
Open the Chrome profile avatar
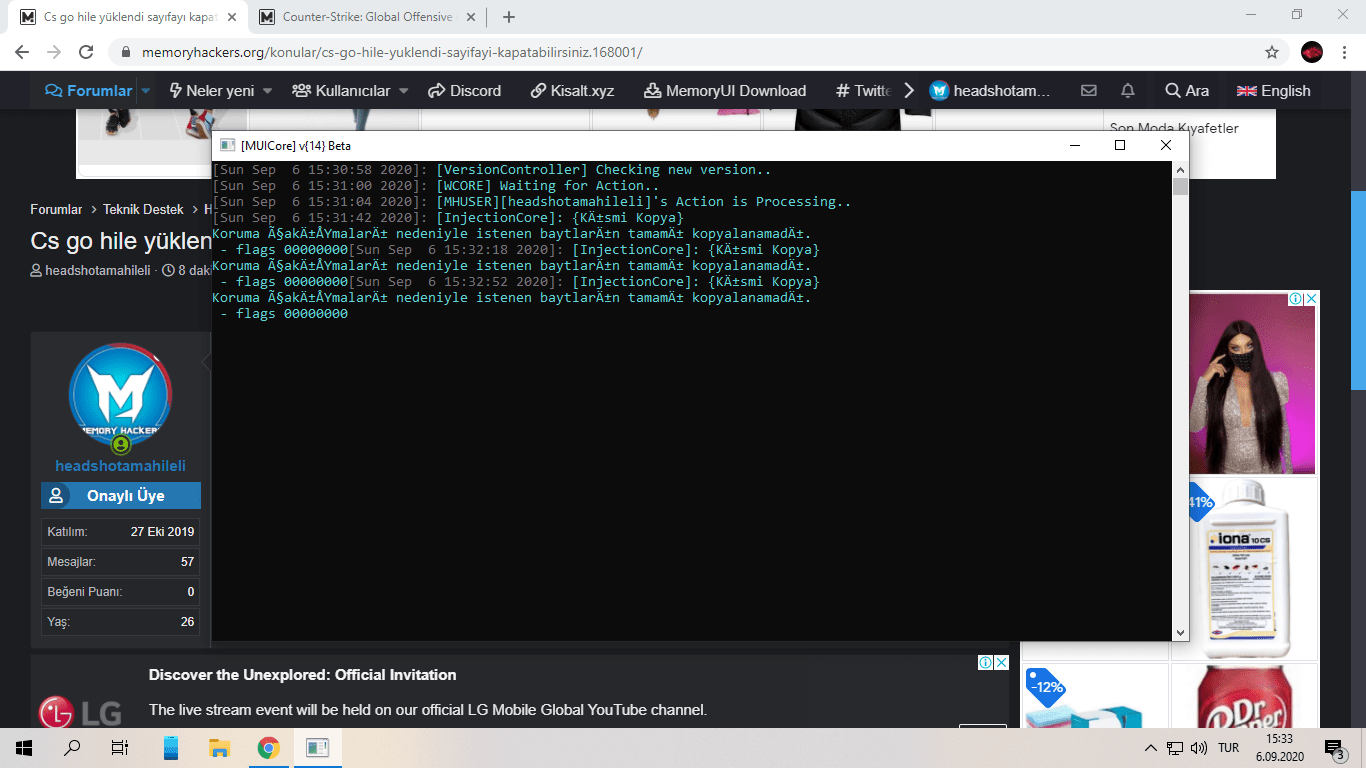coord(1312,52)
